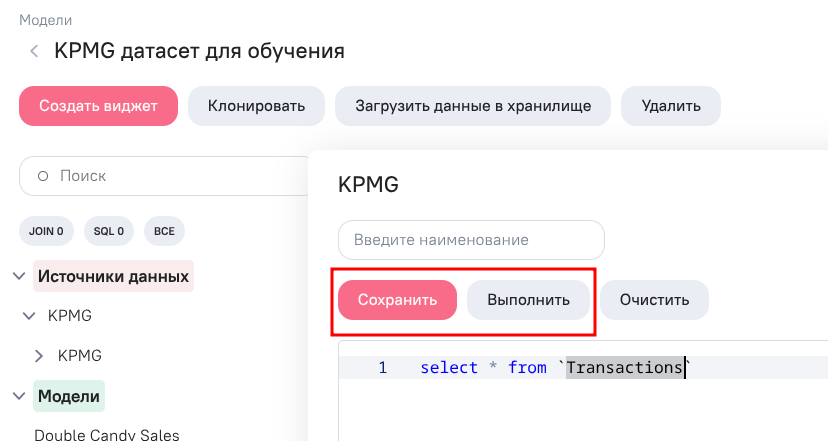This screenshot has width=828, height=441.
Task: Toggle the SQL 0 filter chip
Action: click(109, 231)
